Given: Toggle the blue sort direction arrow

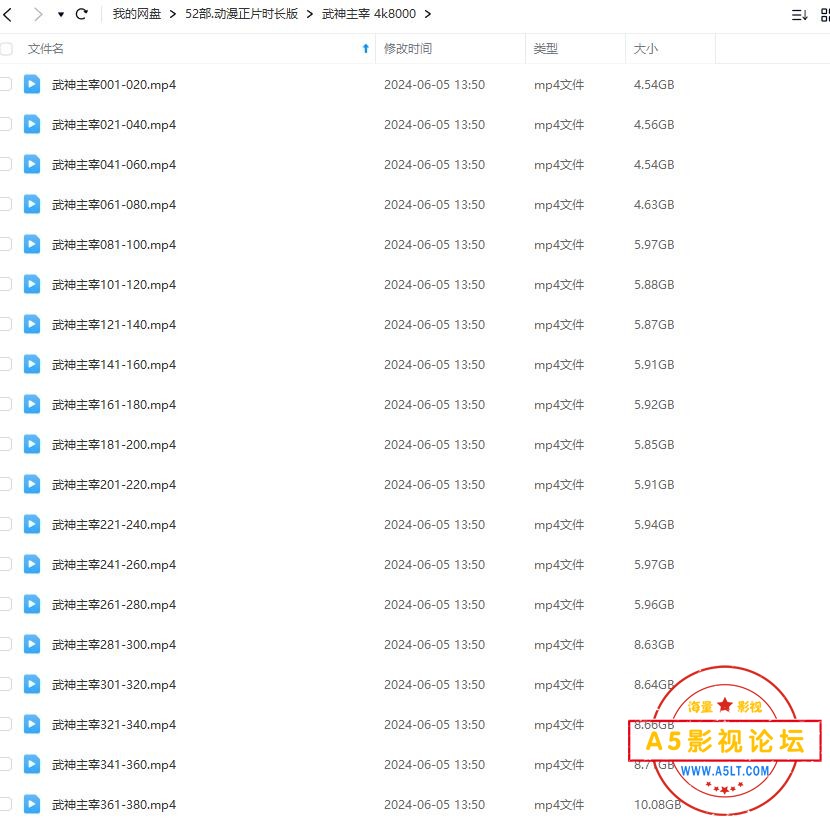Looking at the screenshot, I should tap(365, 49).
